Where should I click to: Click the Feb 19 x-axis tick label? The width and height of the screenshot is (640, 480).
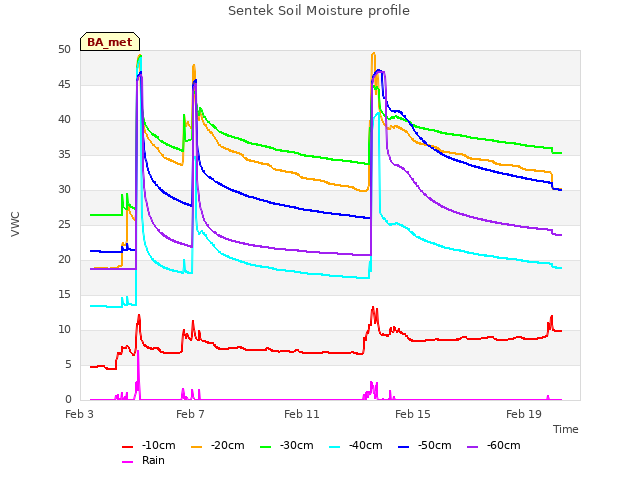524,414
